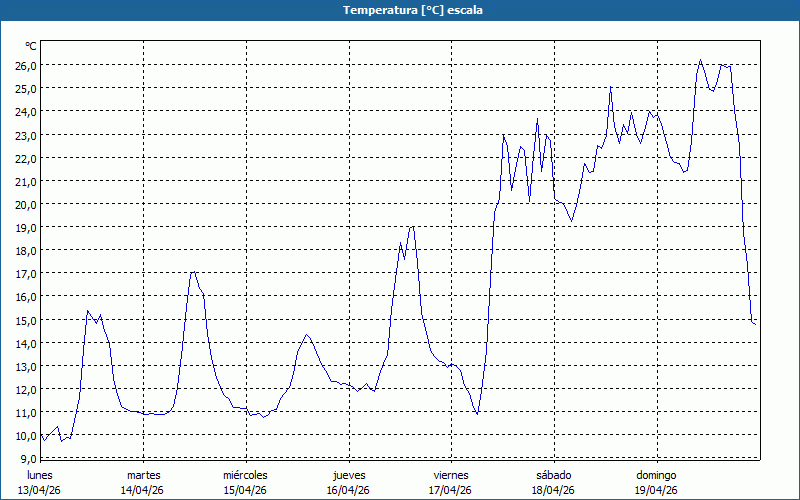800x500 pixels.
Task: Click the 18/04/26 date label
Action: (553, 490)
